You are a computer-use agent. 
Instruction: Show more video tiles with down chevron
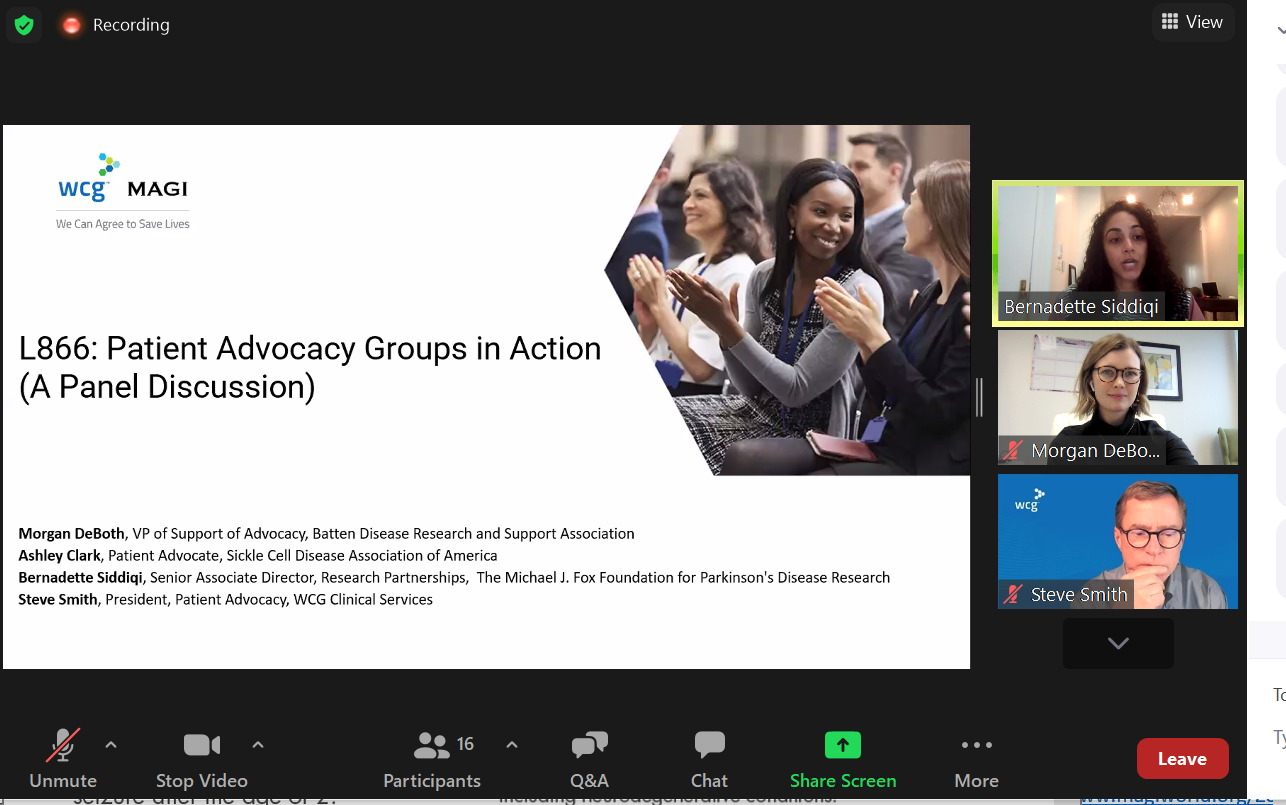1118,643
